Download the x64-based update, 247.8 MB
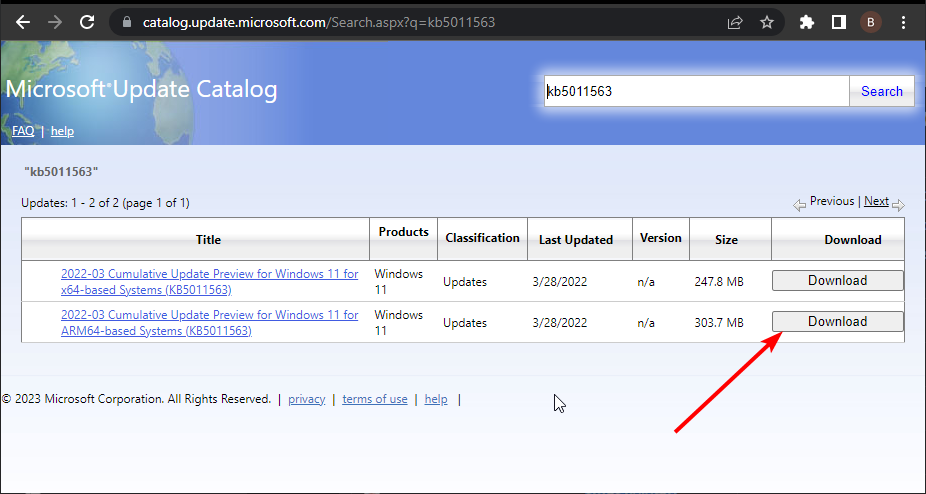This screenshot has height=494, width=926. pos(837,281)
